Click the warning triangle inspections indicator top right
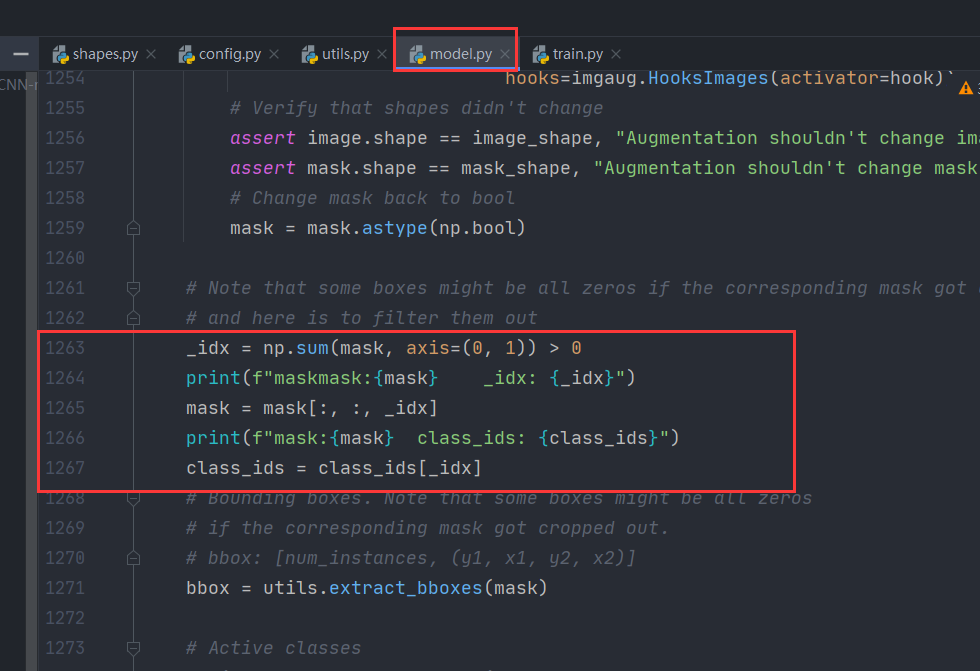980x671 pixels. click(x=964, y=88)
